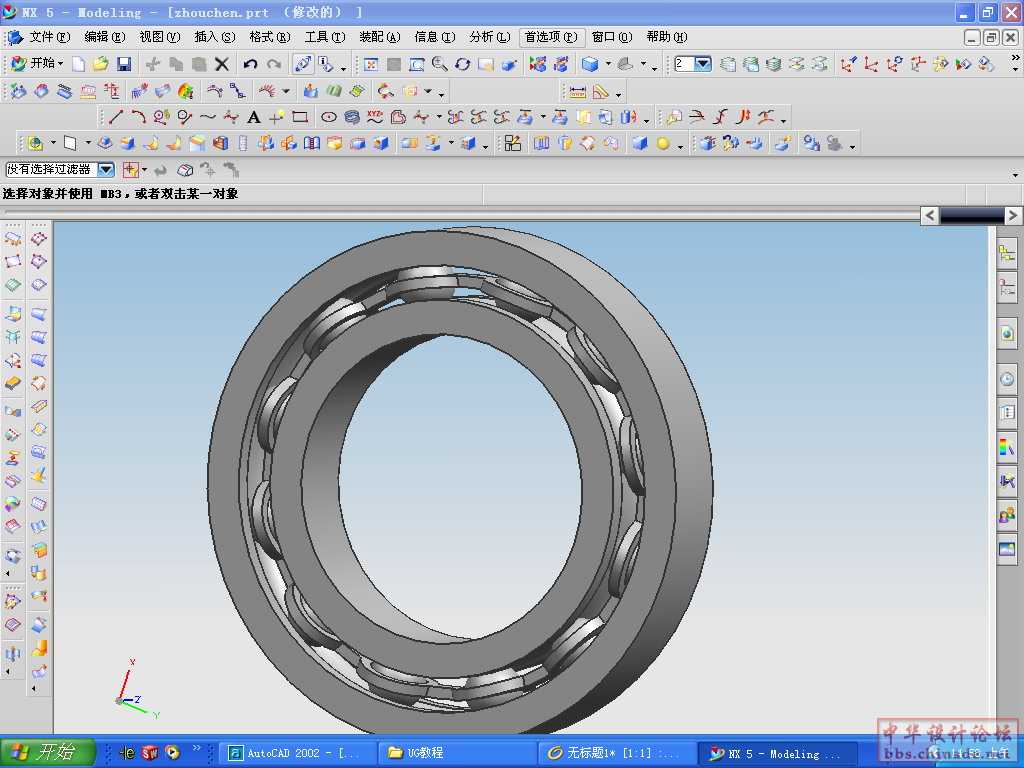The image size is (1024, 768).
Task: Select the Line curve tool
Action: pos(116,117)
